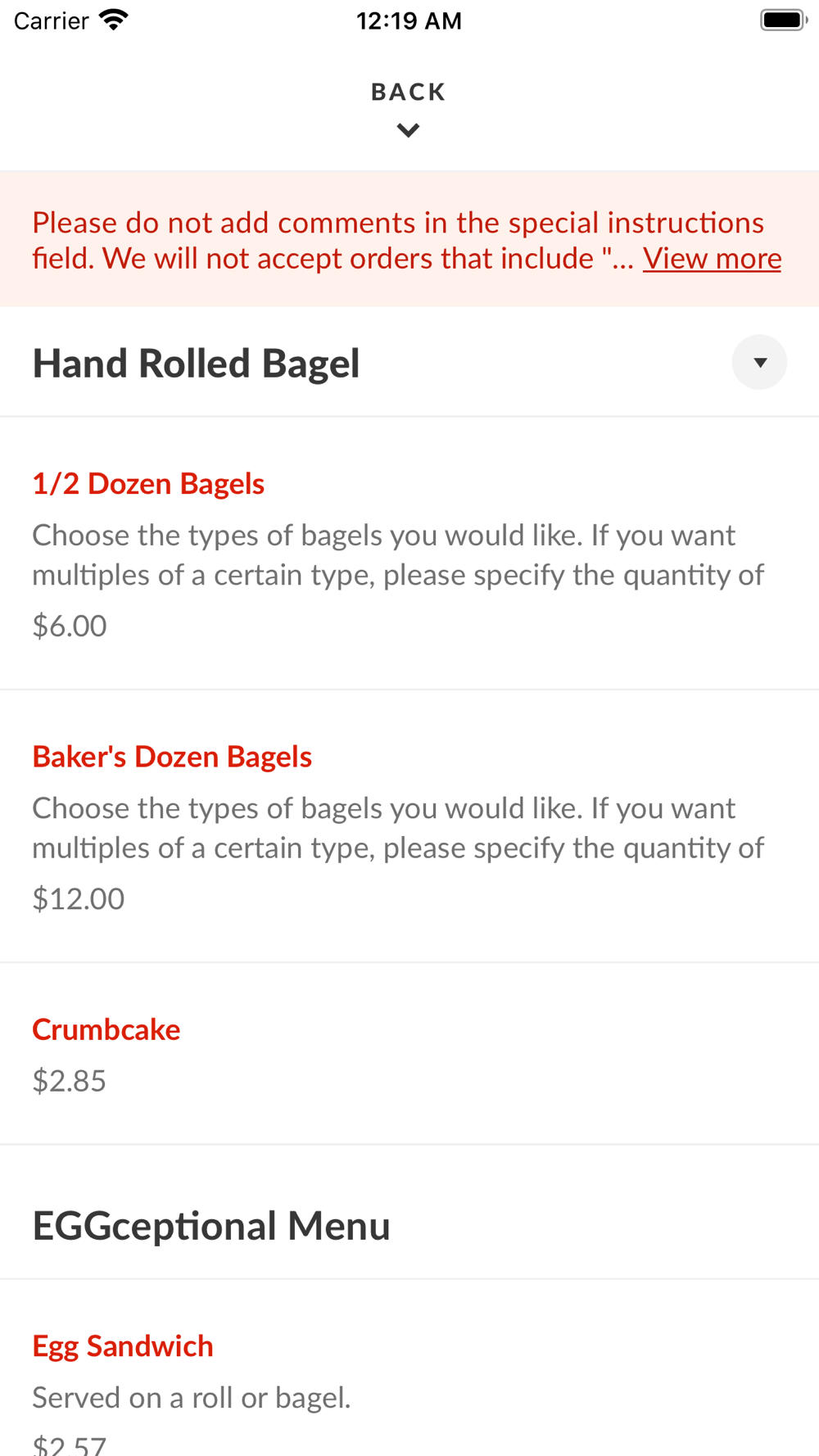
Task: Choose Baker's Dozen Bagels
Action: click(x=172, y=757)
